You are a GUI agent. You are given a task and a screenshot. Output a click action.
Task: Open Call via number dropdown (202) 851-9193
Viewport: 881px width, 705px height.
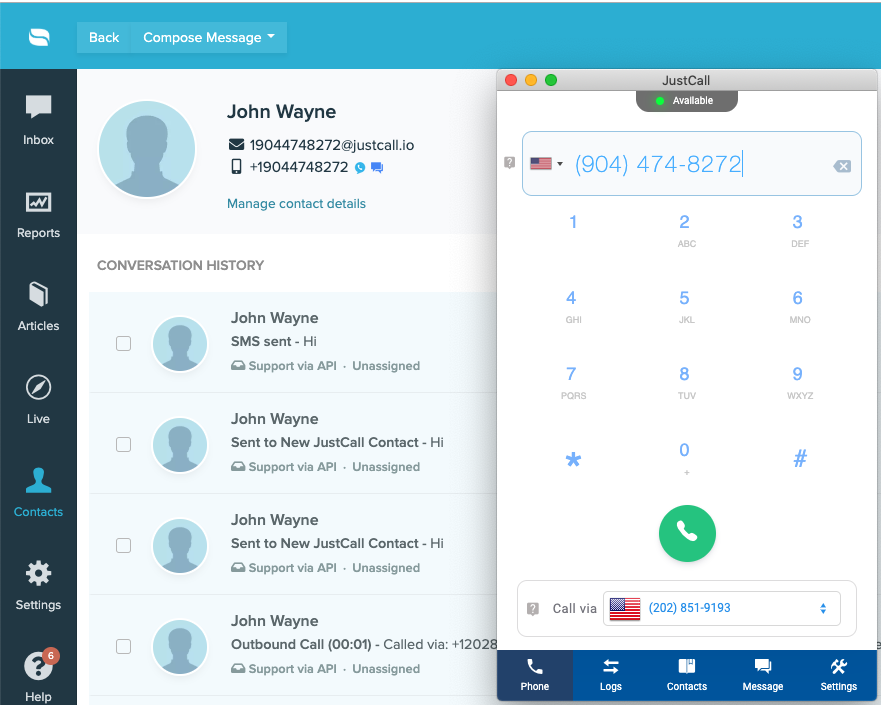(721, 608)
